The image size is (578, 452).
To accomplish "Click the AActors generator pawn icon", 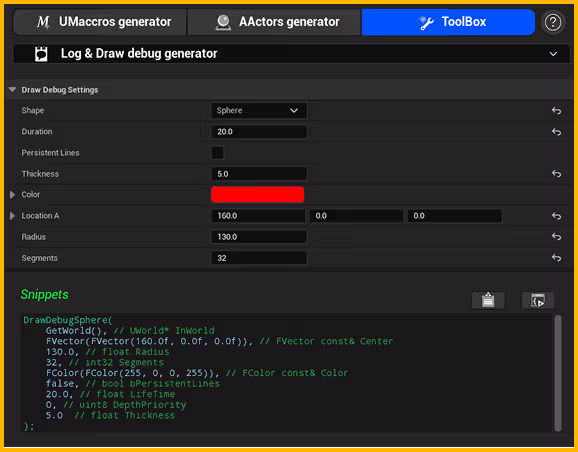I will tap(223, 22).
